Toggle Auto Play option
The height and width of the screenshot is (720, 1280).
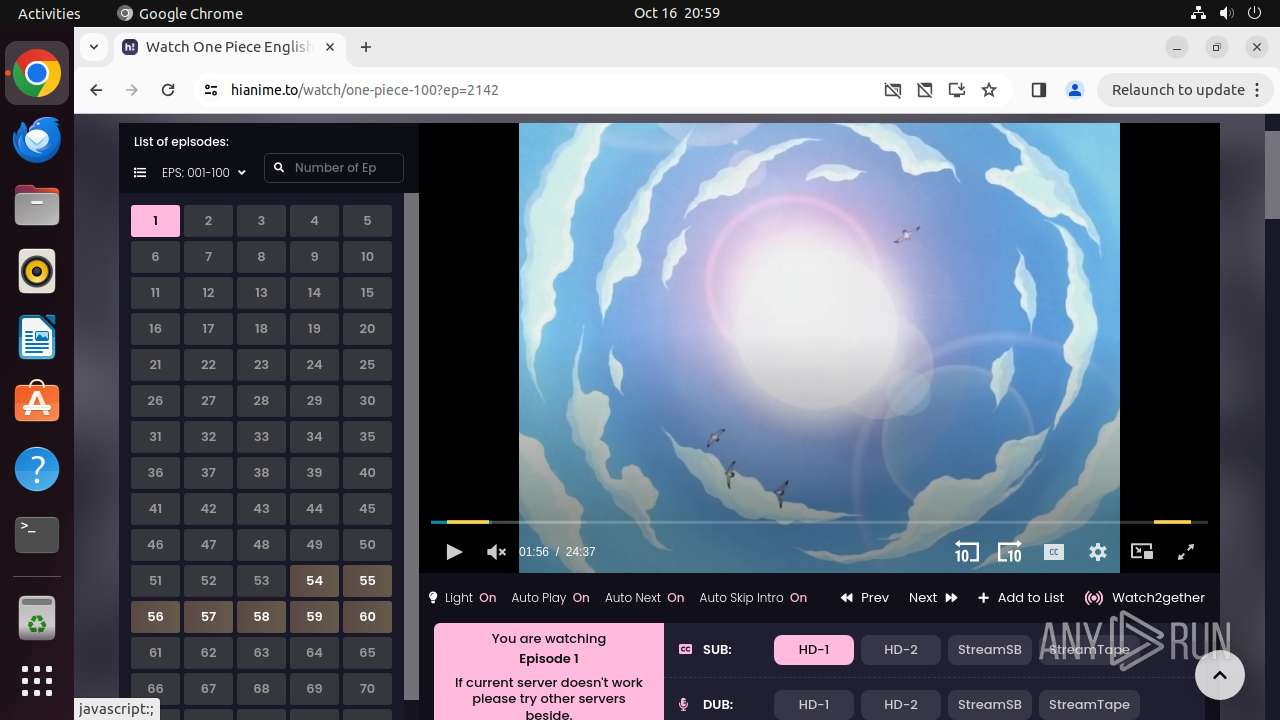tap(550, 598)
